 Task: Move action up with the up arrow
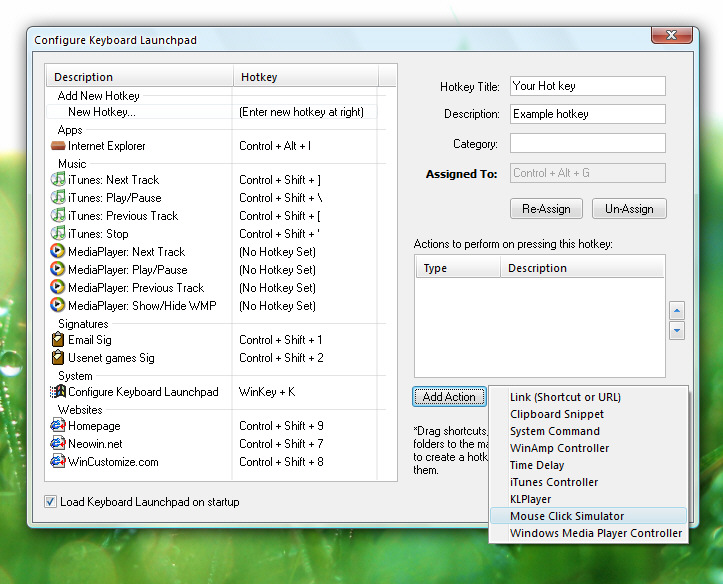point(677,311)
